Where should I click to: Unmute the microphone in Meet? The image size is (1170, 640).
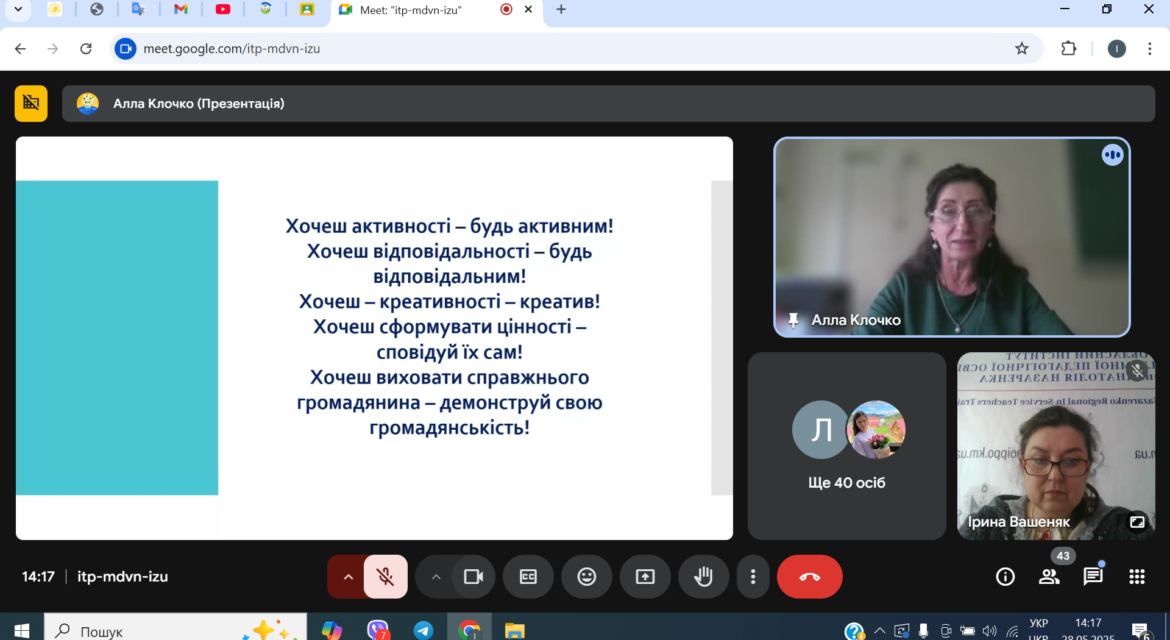coord(385,577)
